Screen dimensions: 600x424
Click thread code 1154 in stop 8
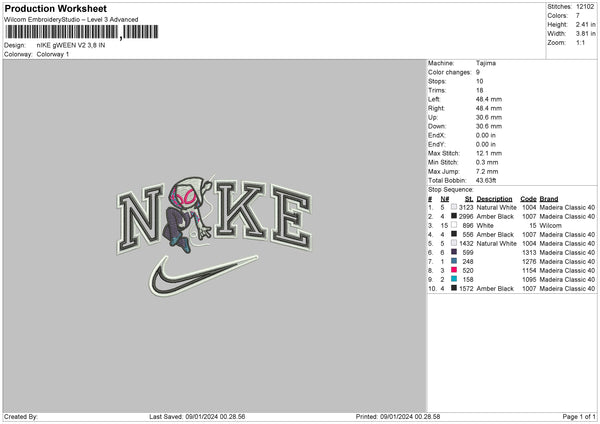[x=530, y=271]
